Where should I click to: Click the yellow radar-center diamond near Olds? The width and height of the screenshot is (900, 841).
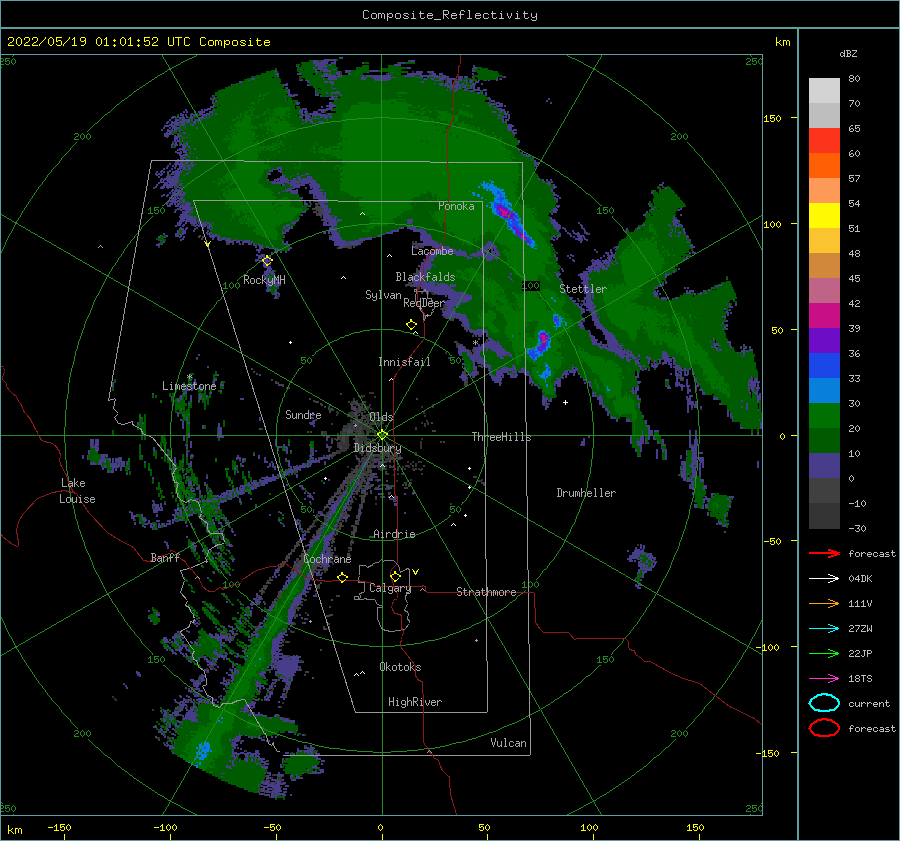pos(382,435)
